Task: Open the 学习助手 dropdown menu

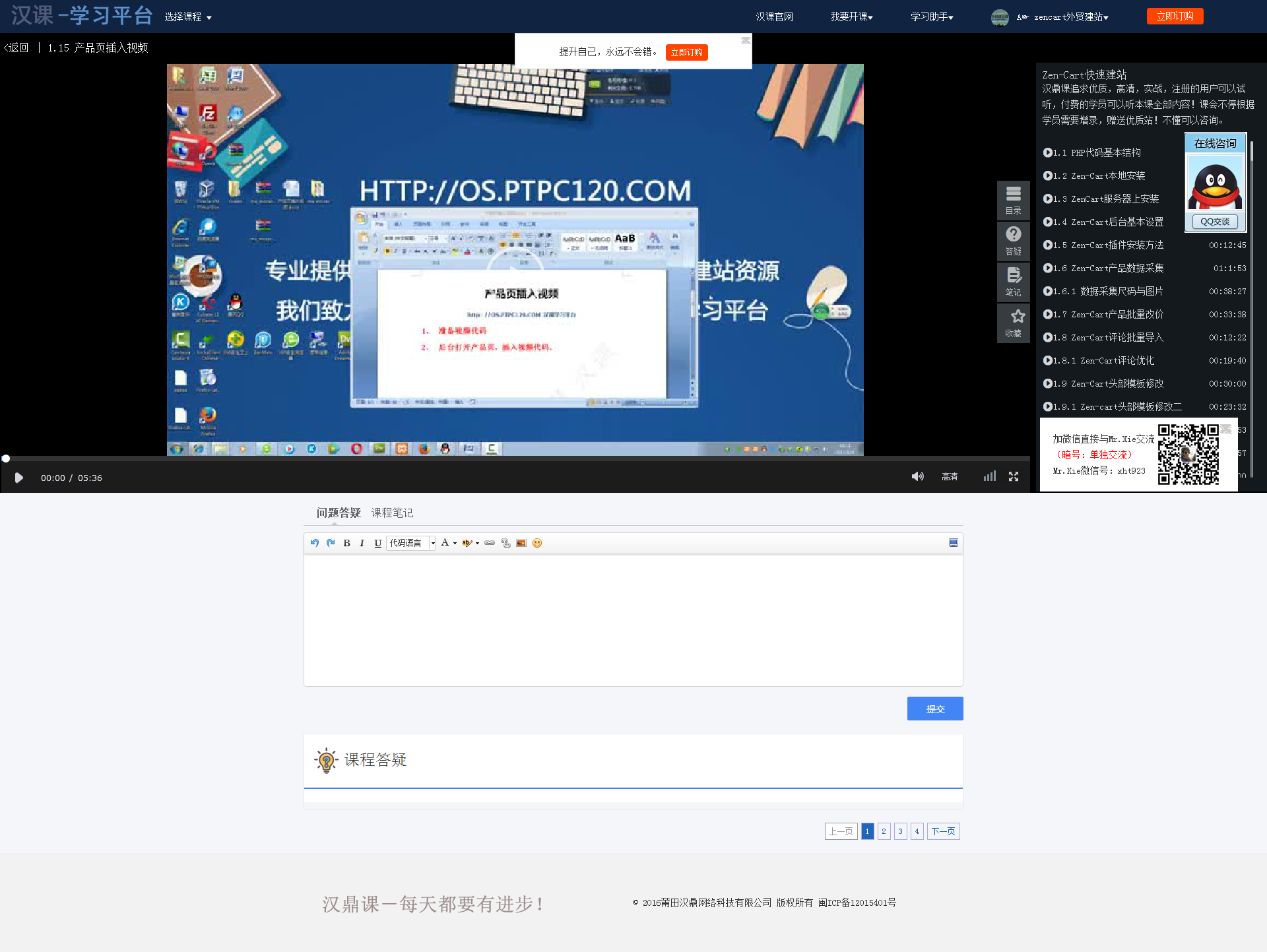Action: point(931,17)
